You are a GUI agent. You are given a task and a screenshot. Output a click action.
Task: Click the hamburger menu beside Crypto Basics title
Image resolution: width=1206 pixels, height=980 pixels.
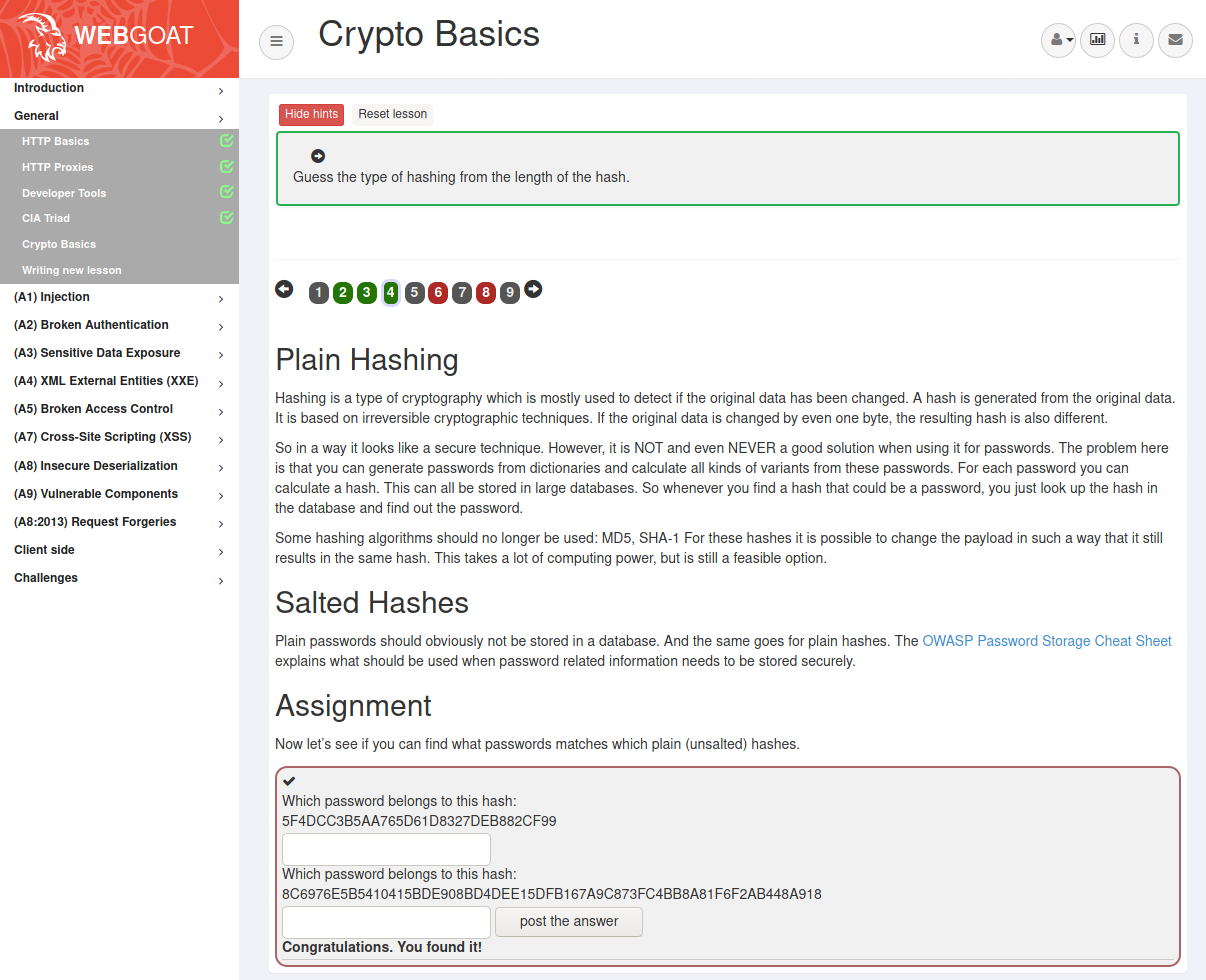[276, 42]
